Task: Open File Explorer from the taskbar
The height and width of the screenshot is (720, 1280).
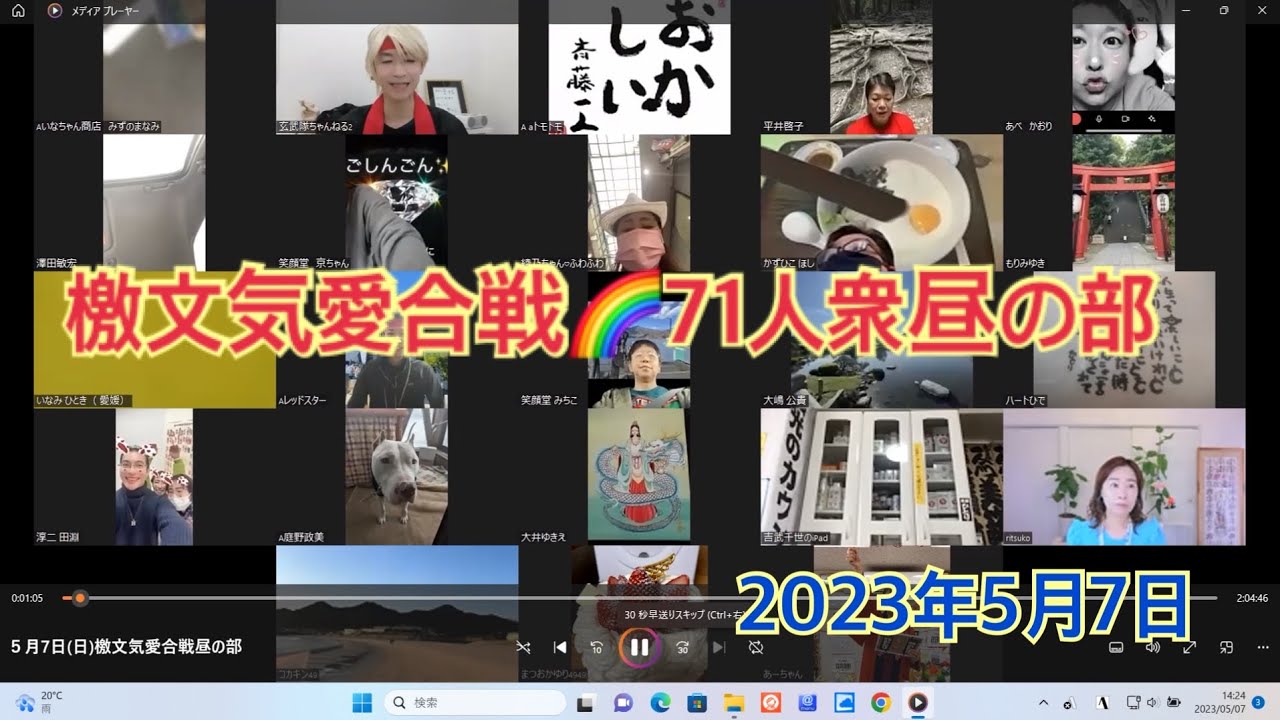Action: (734, 702)
